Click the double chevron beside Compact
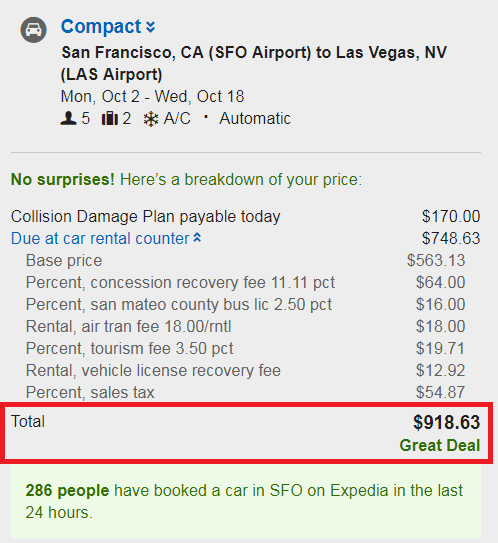The width and height of the screenshot is (498, 543). 150,27
